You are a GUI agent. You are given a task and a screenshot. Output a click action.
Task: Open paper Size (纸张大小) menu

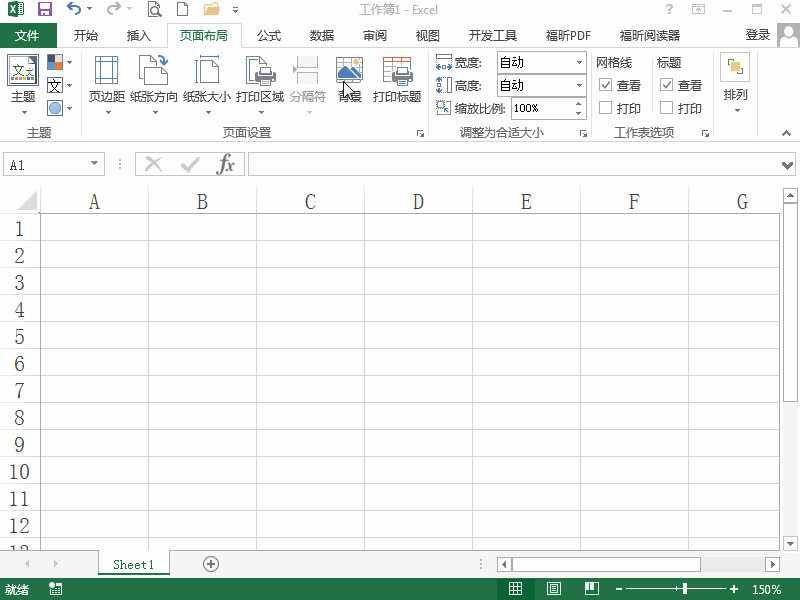[x=207, y=85]
